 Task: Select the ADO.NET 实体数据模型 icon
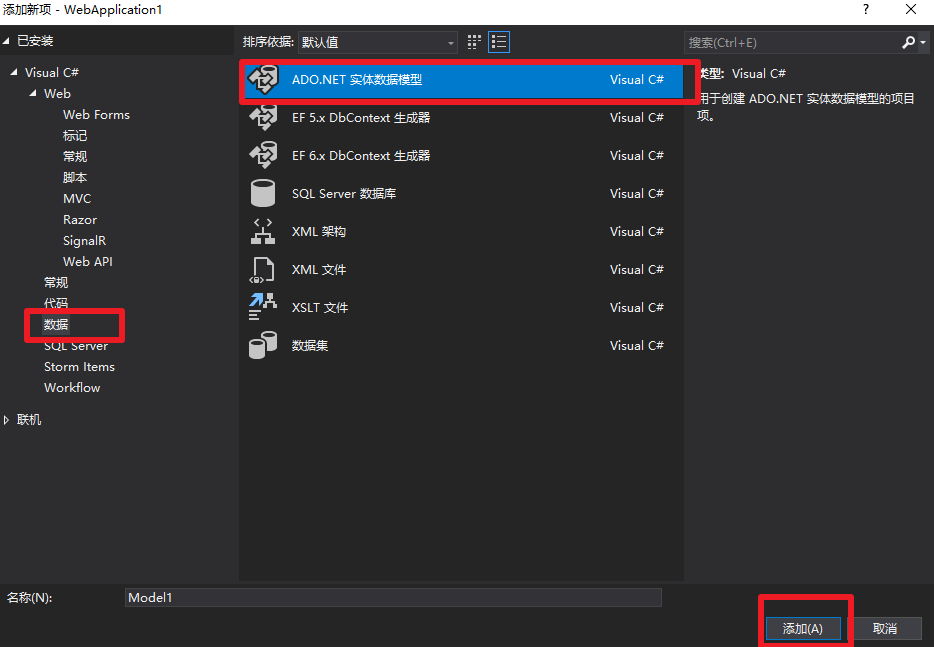coord(263,80)
